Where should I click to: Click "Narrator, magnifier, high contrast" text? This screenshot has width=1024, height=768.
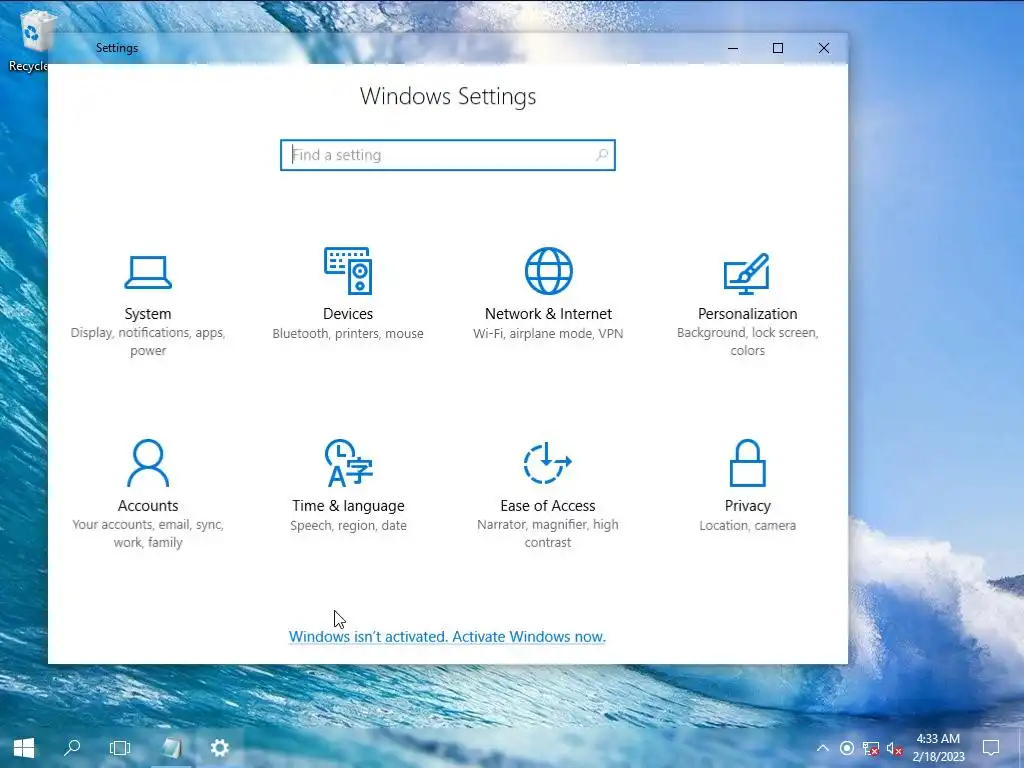pos(547,534)
